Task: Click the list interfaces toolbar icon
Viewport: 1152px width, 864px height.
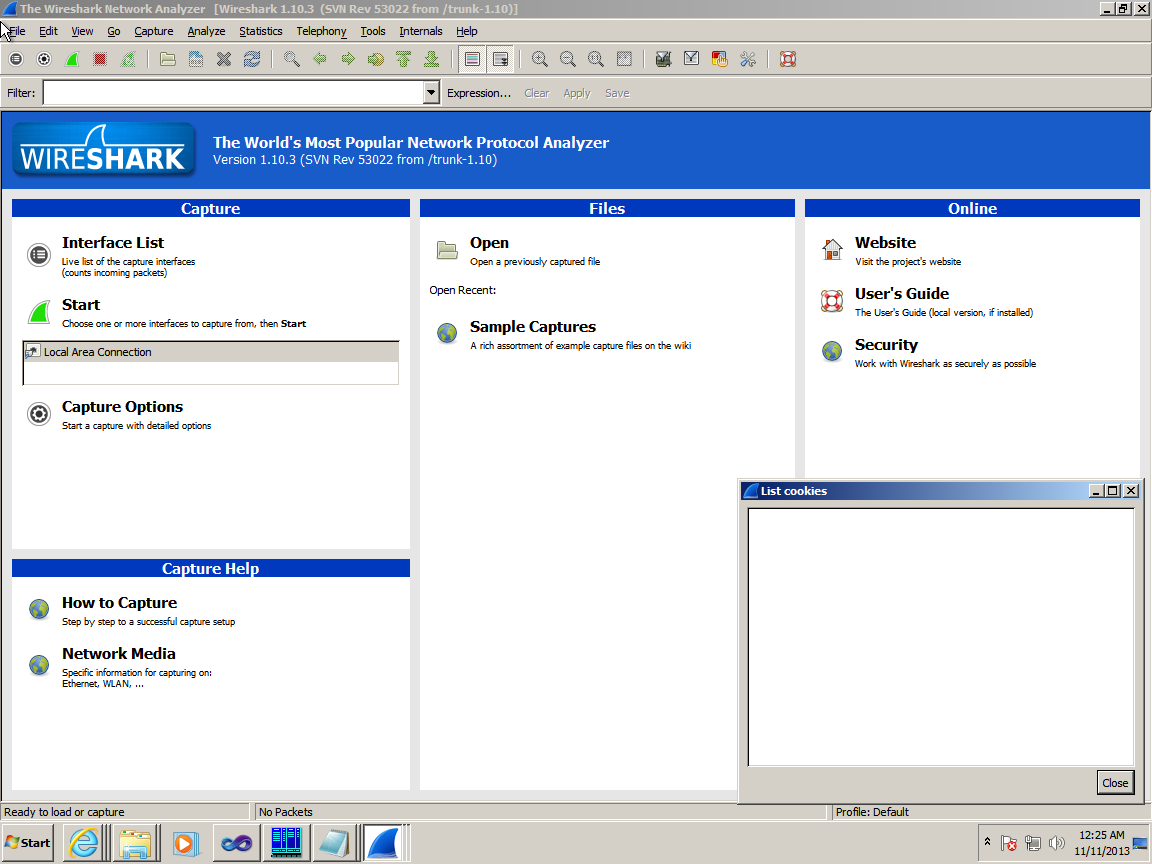Action: click(16, 60)
